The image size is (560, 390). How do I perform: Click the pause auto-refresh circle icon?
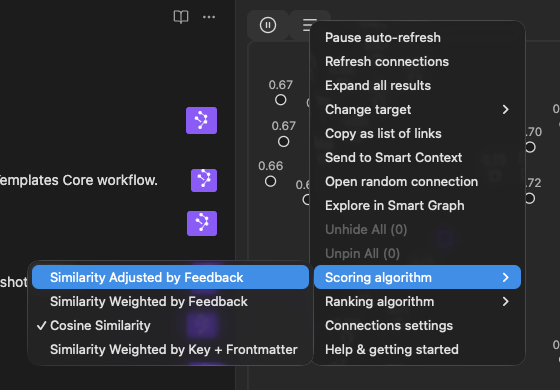[268, 25]
